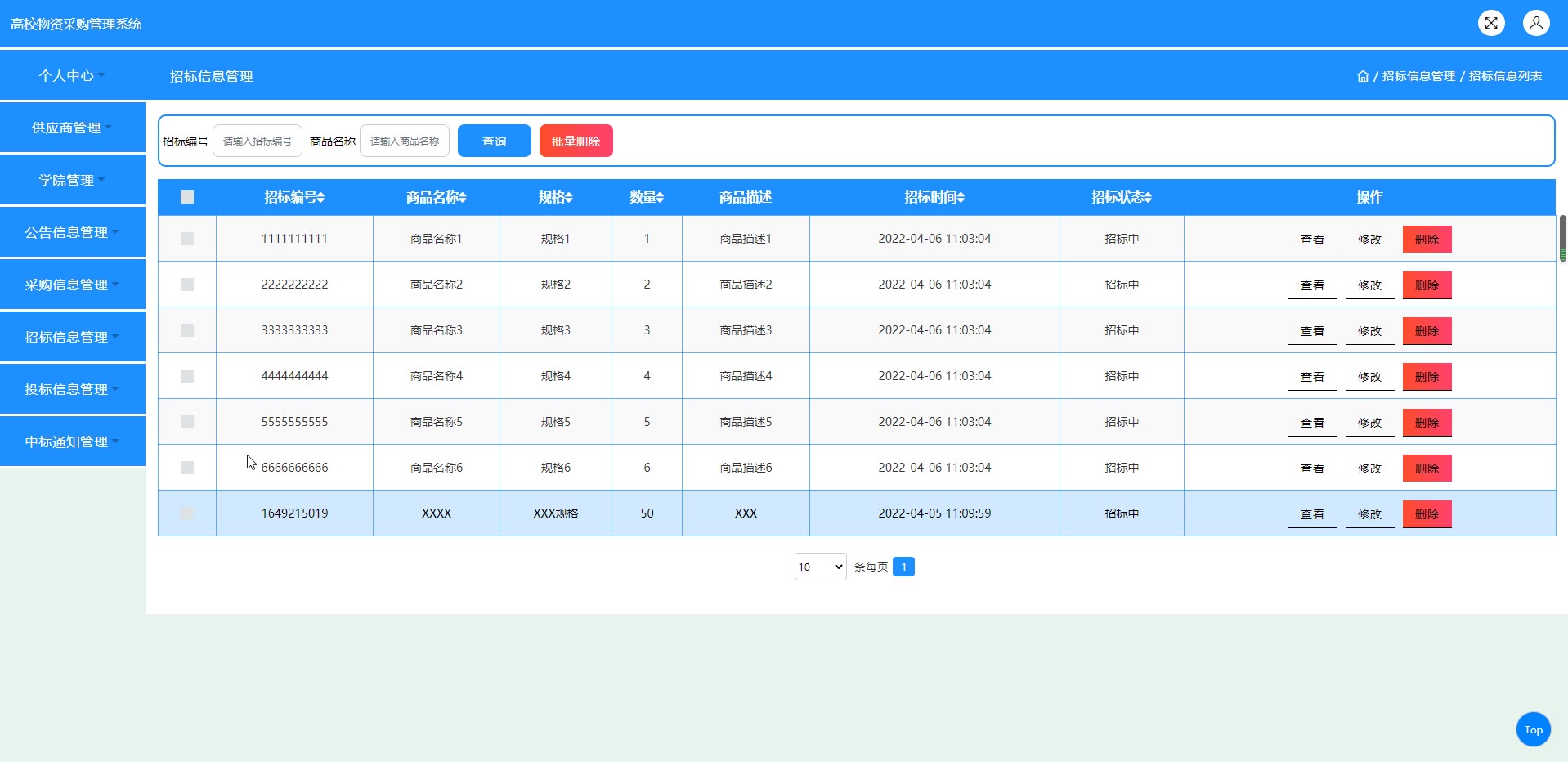Screen dimensions: 1568x762
Task: Focus the 招标编号 search input field
Action: click(x=258, y=141)
